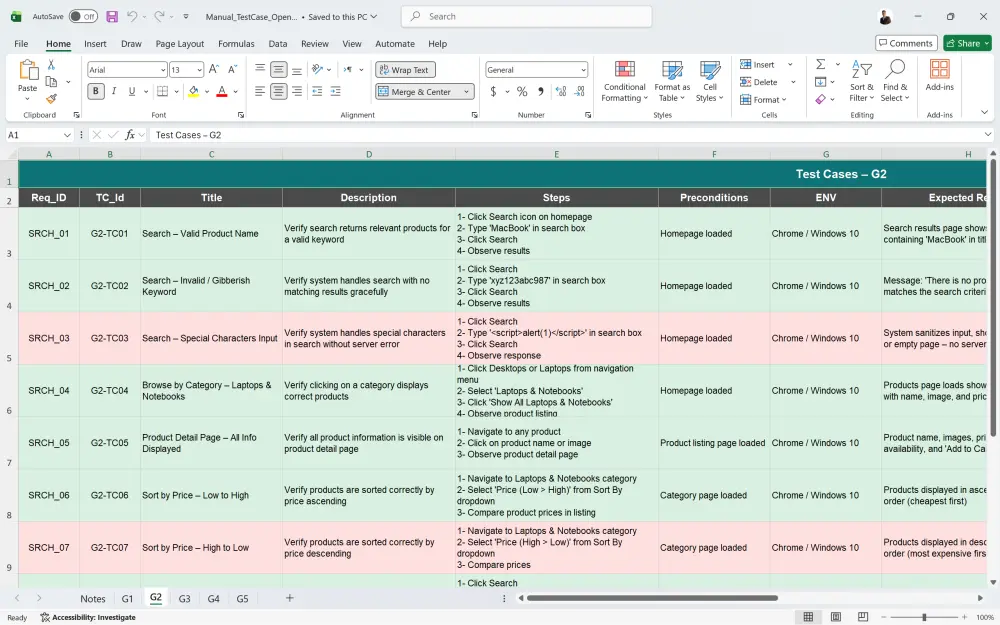The height and width of the screenshot is (625, 1000).
Task: Click the Cut scissors icon
Action: pyautogui.click(x=51, y=65)
